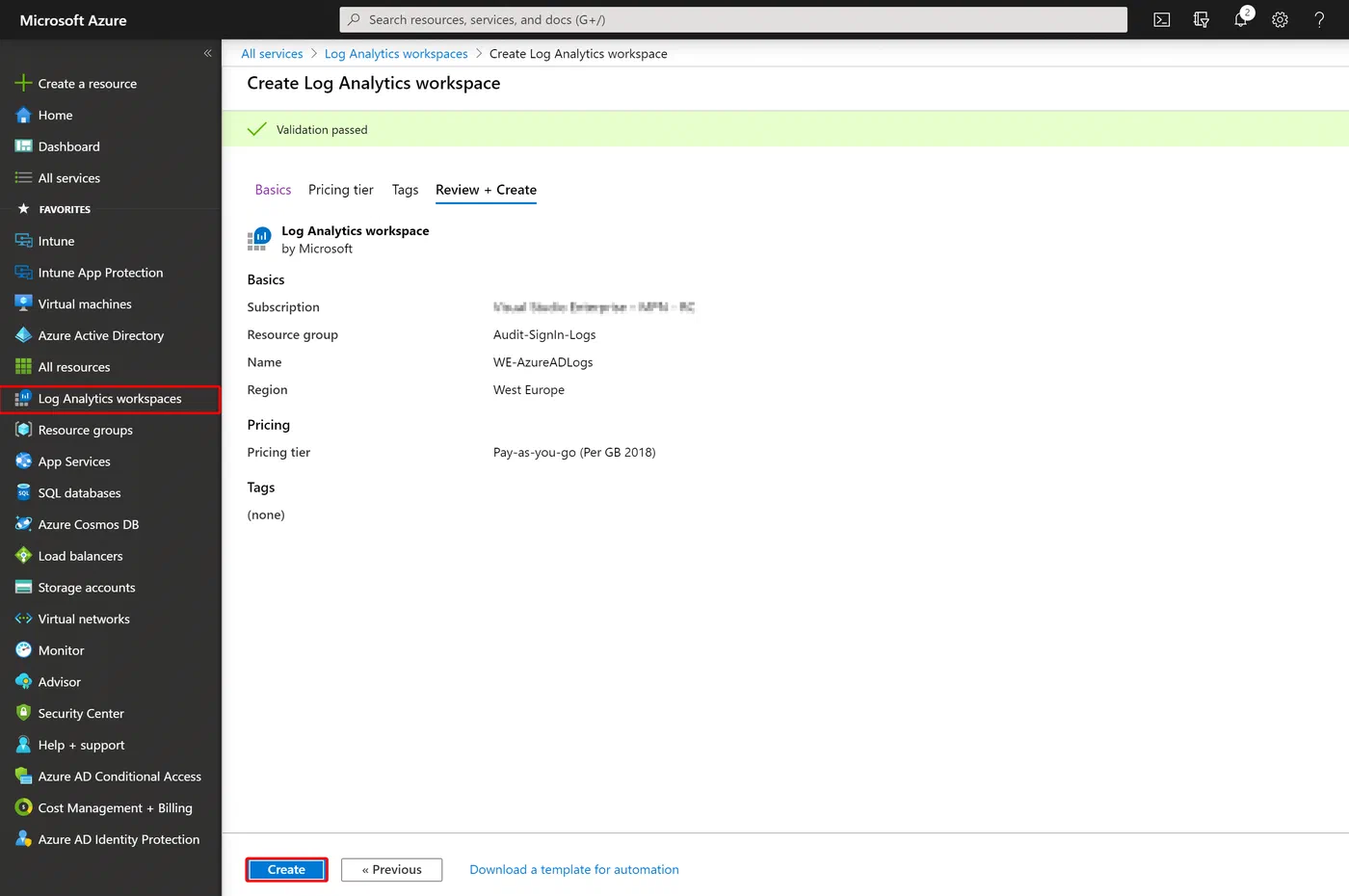
Task: Open the Directory + subscription filter icon
Action: pyautogui.click(x=1201, y=19)
